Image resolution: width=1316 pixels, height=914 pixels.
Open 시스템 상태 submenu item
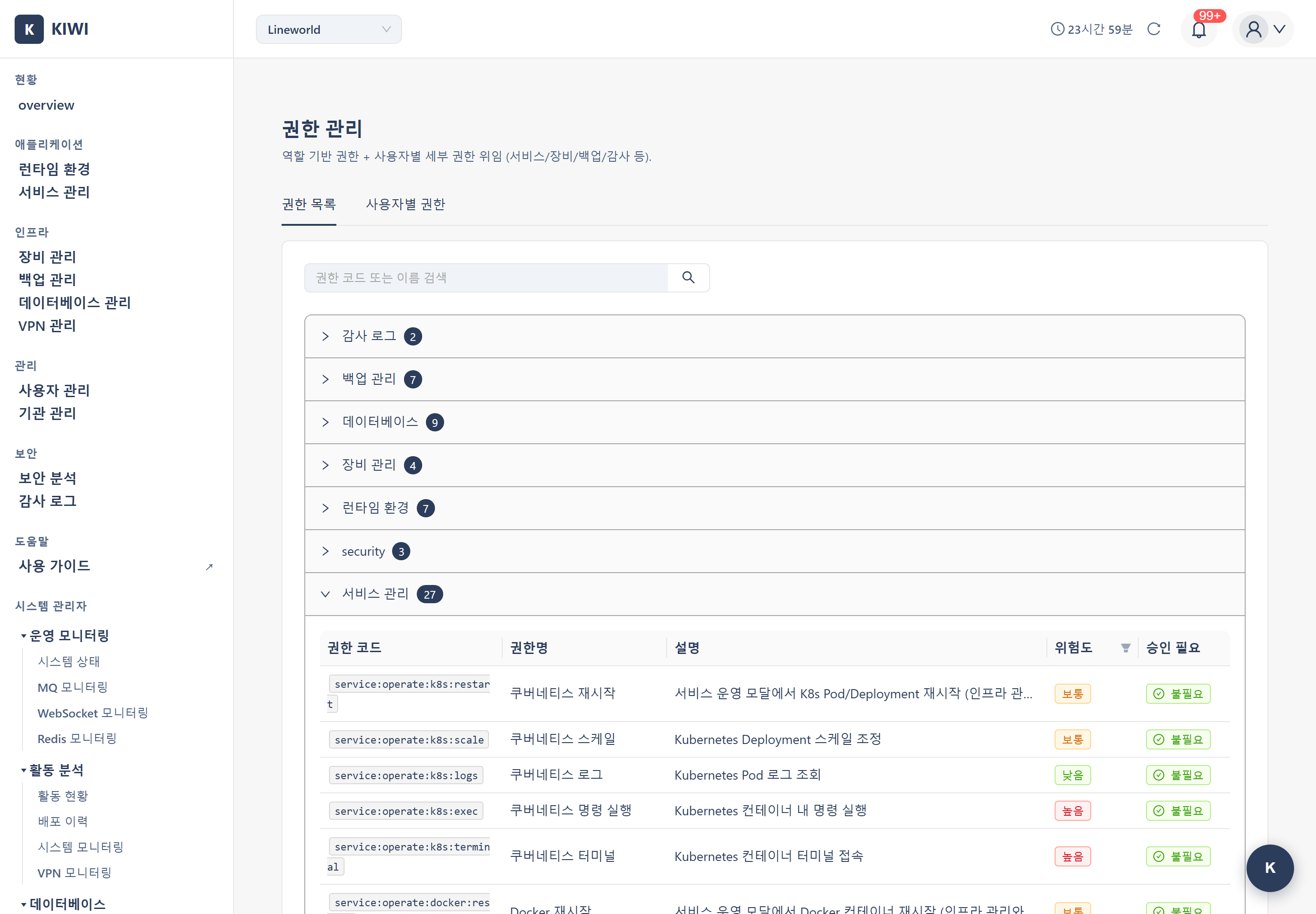[69, 661]
